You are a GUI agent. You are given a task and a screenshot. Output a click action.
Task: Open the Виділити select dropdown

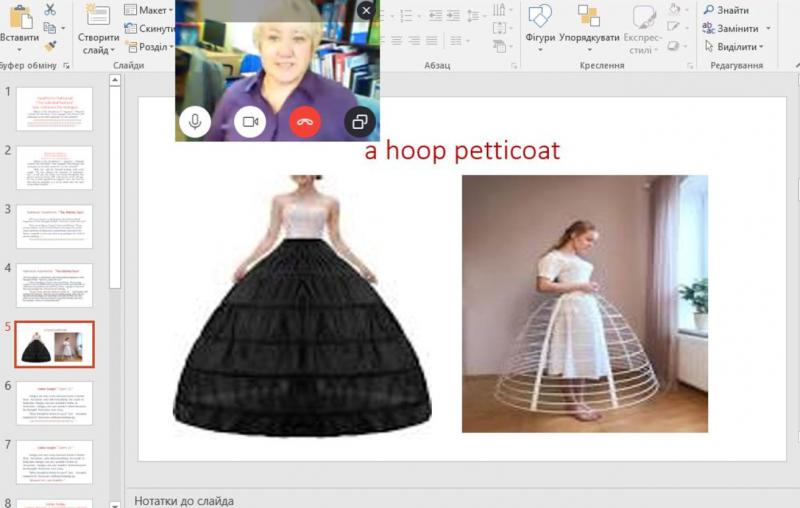click(x=734, y=46)
